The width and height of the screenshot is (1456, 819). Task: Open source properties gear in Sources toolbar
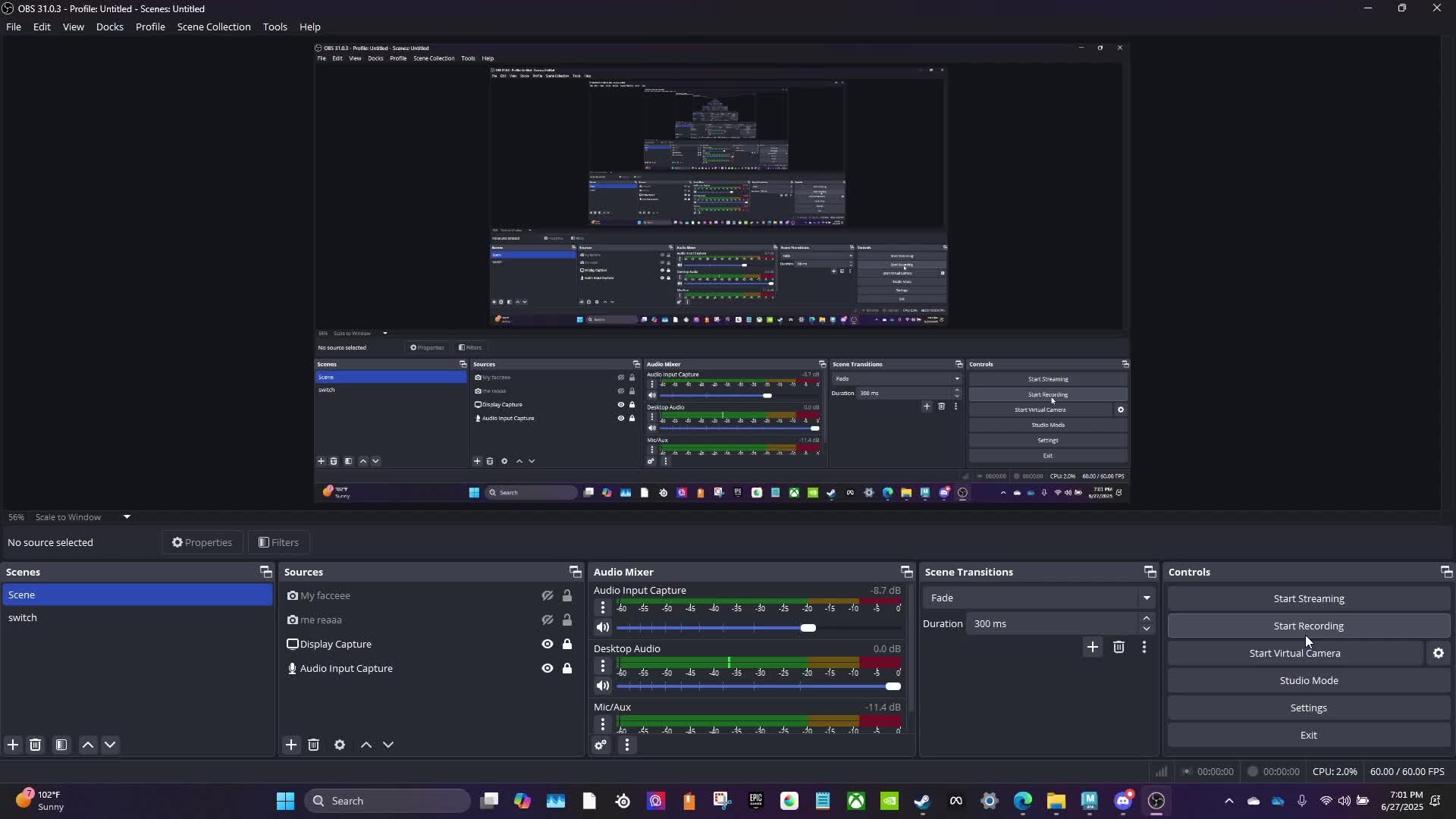tap(340, 745)
